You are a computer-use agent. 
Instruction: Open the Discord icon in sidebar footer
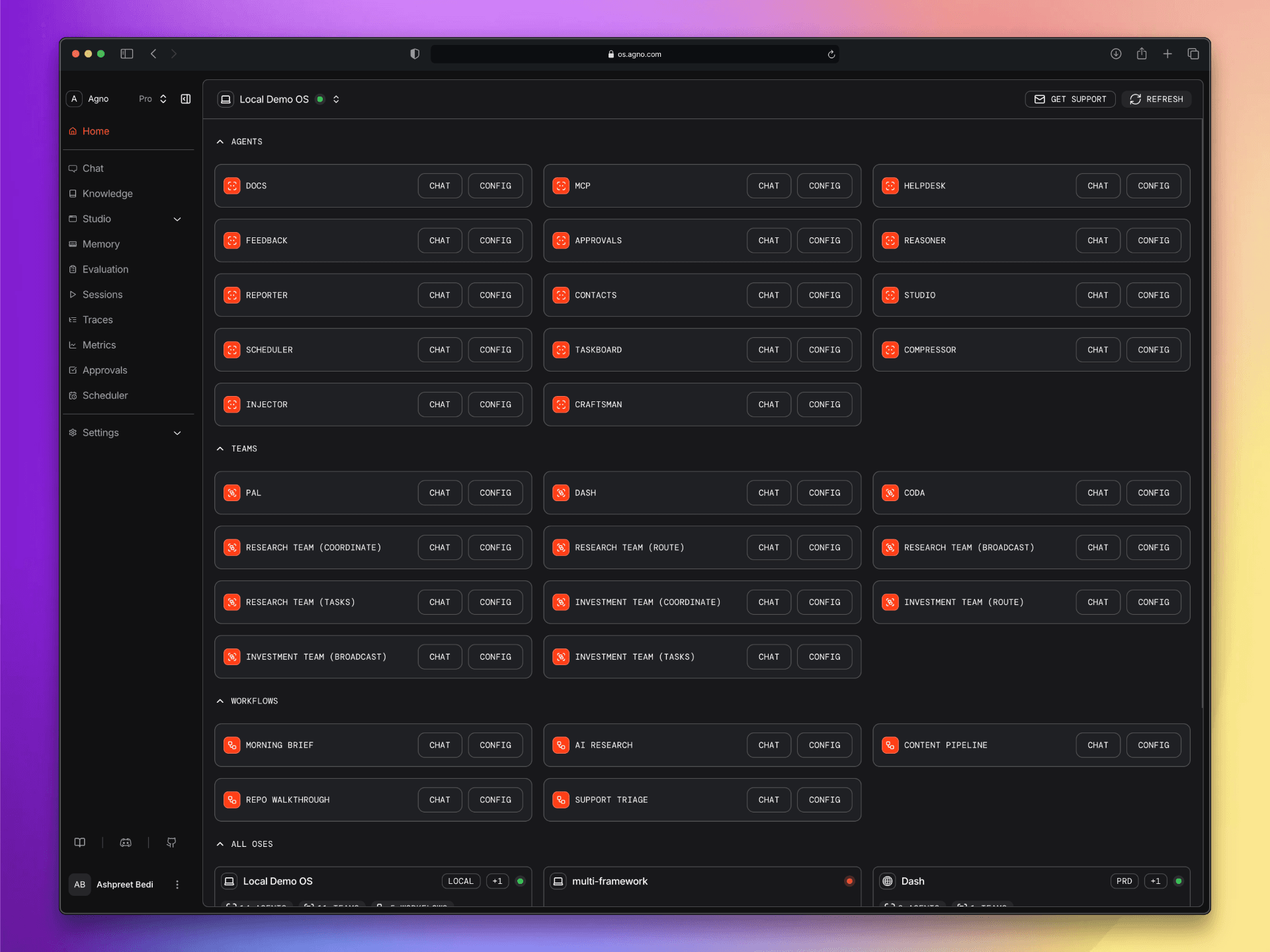(x=126, y=842)
